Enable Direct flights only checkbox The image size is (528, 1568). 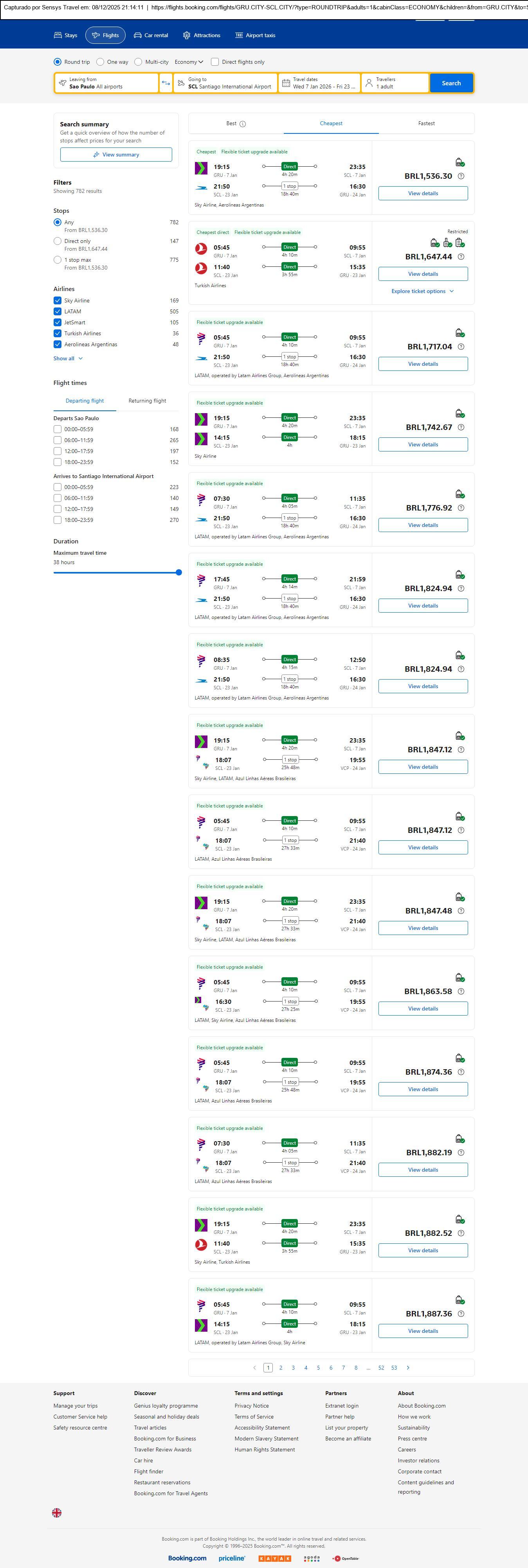(x=215, y=62)
